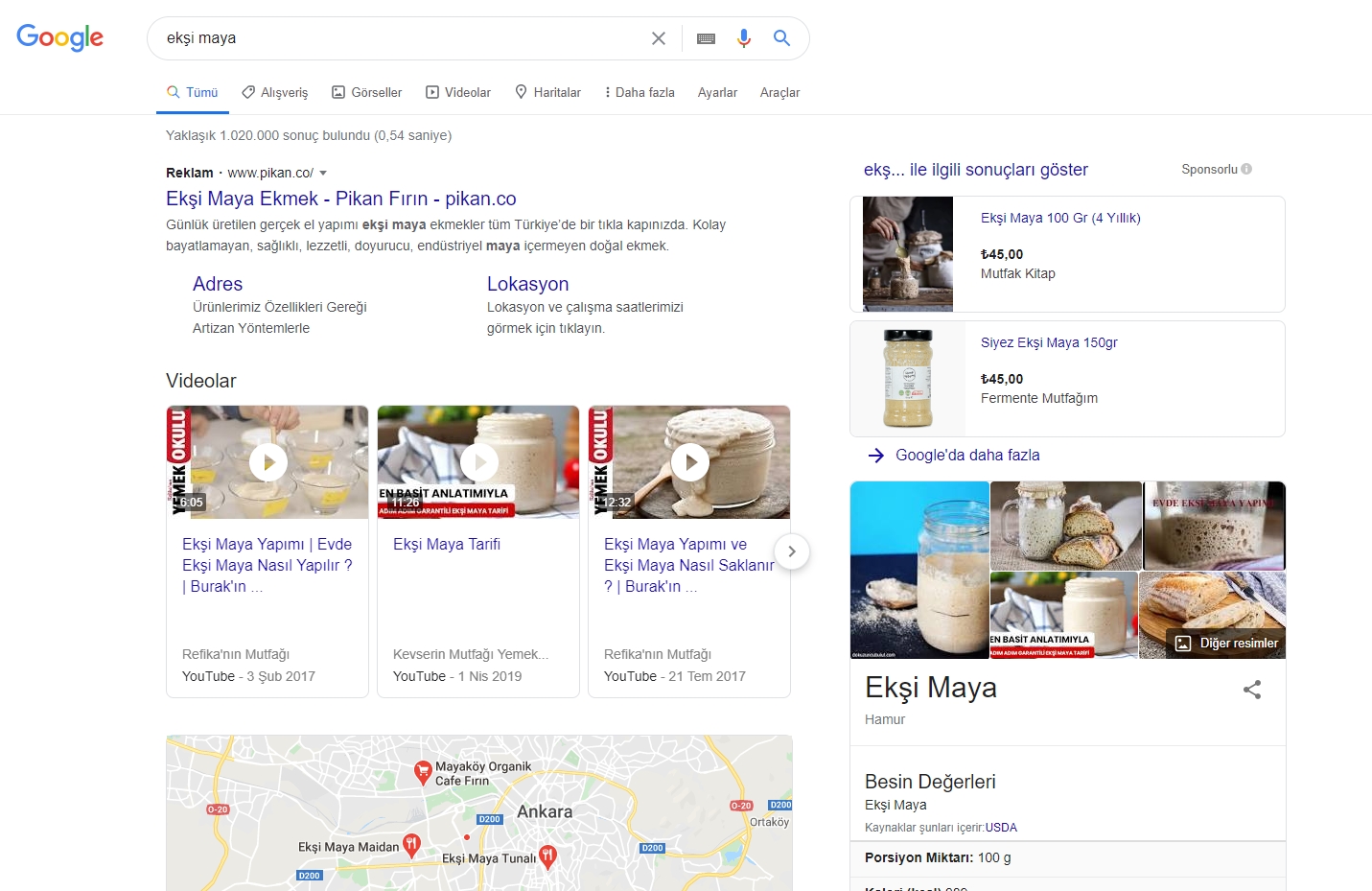The image size is (1372, 891).
Task: Open the Haritalar tab
Action: click(548, 92)
